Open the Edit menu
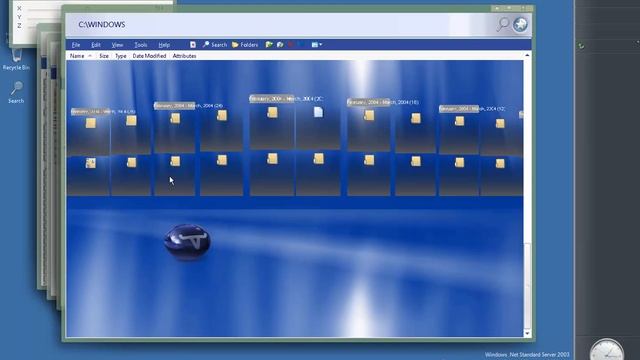 (96, 45)
